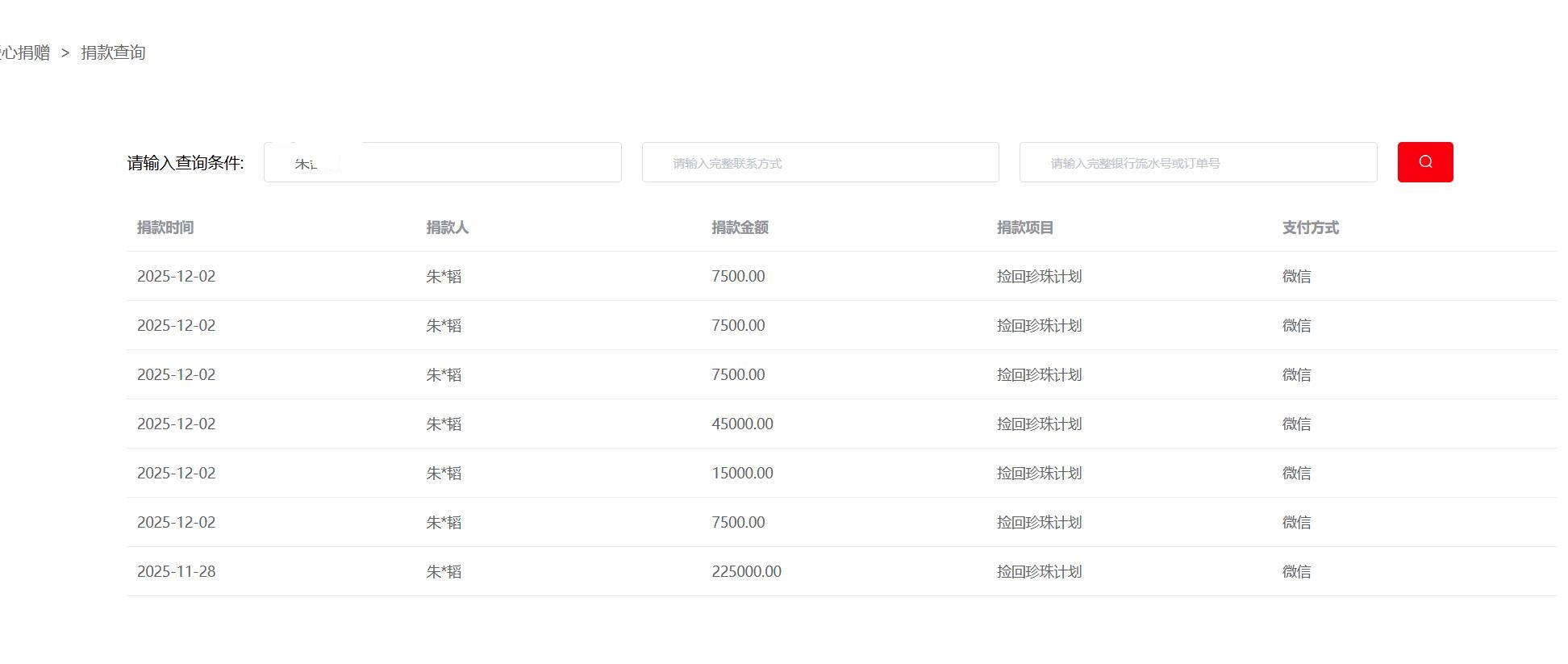Viewport: 1568px width, 664px height.
Task: Click 捡回珍珠计划 in the 45000.00 row
Action: tap(1039, 424)
